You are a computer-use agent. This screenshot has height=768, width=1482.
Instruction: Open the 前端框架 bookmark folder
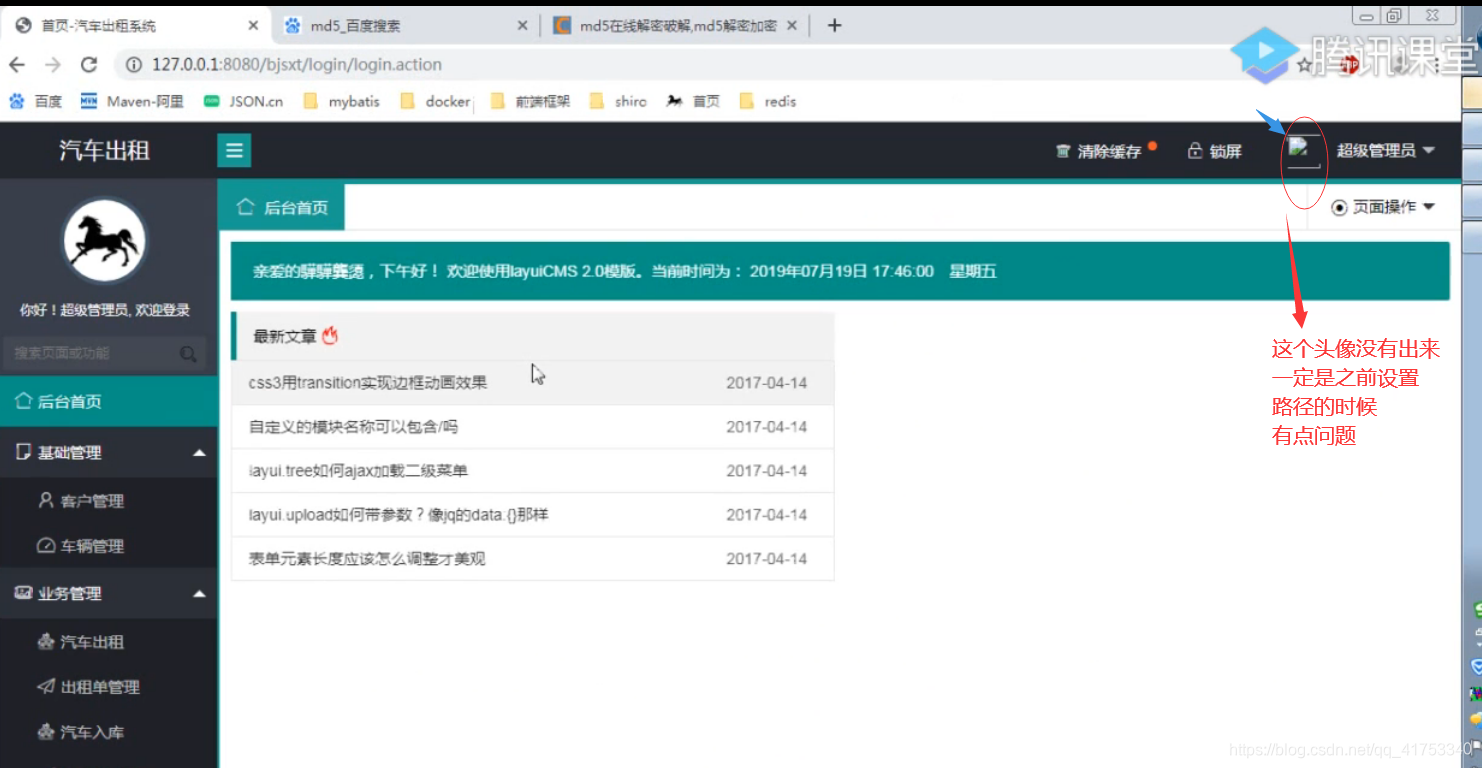click(x=530, y=101)
